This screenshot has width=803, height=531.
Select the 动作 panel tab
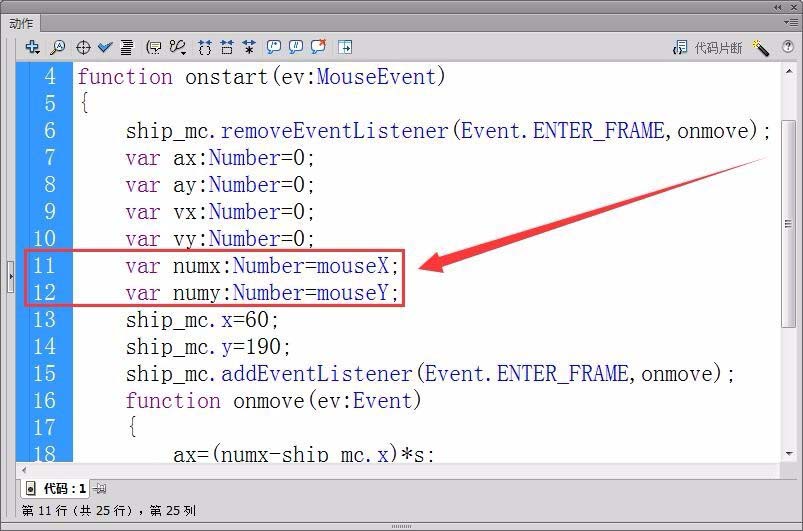(22, 24)
